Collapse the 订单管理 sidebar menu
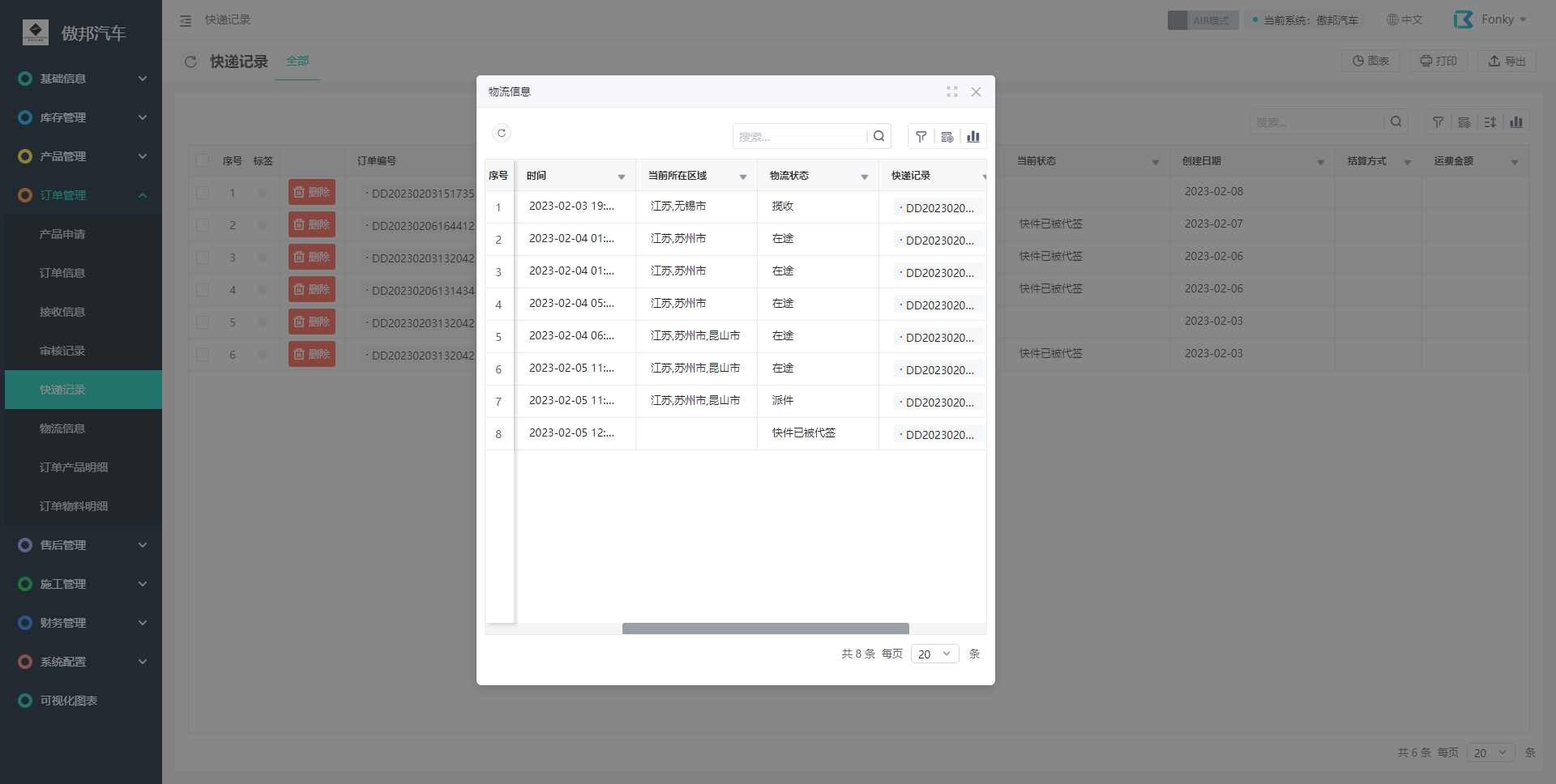The image size is (1556, 784). coord(81,195)
